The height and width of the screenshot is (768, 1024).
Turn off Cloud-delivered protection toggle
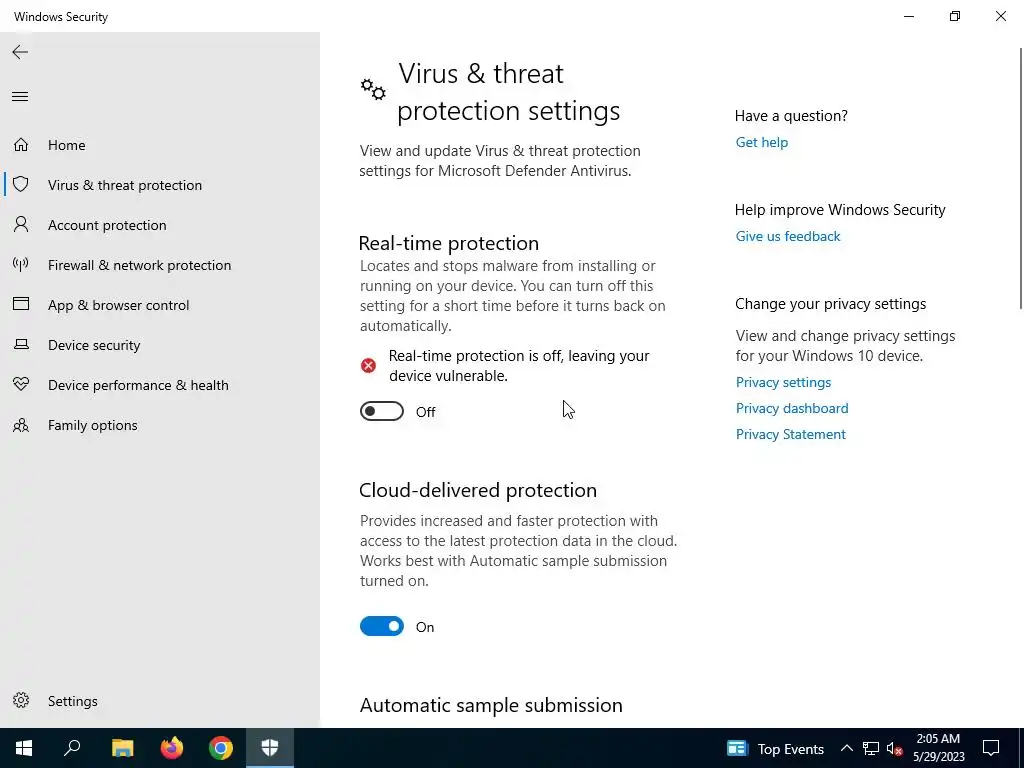coord(382,626)
